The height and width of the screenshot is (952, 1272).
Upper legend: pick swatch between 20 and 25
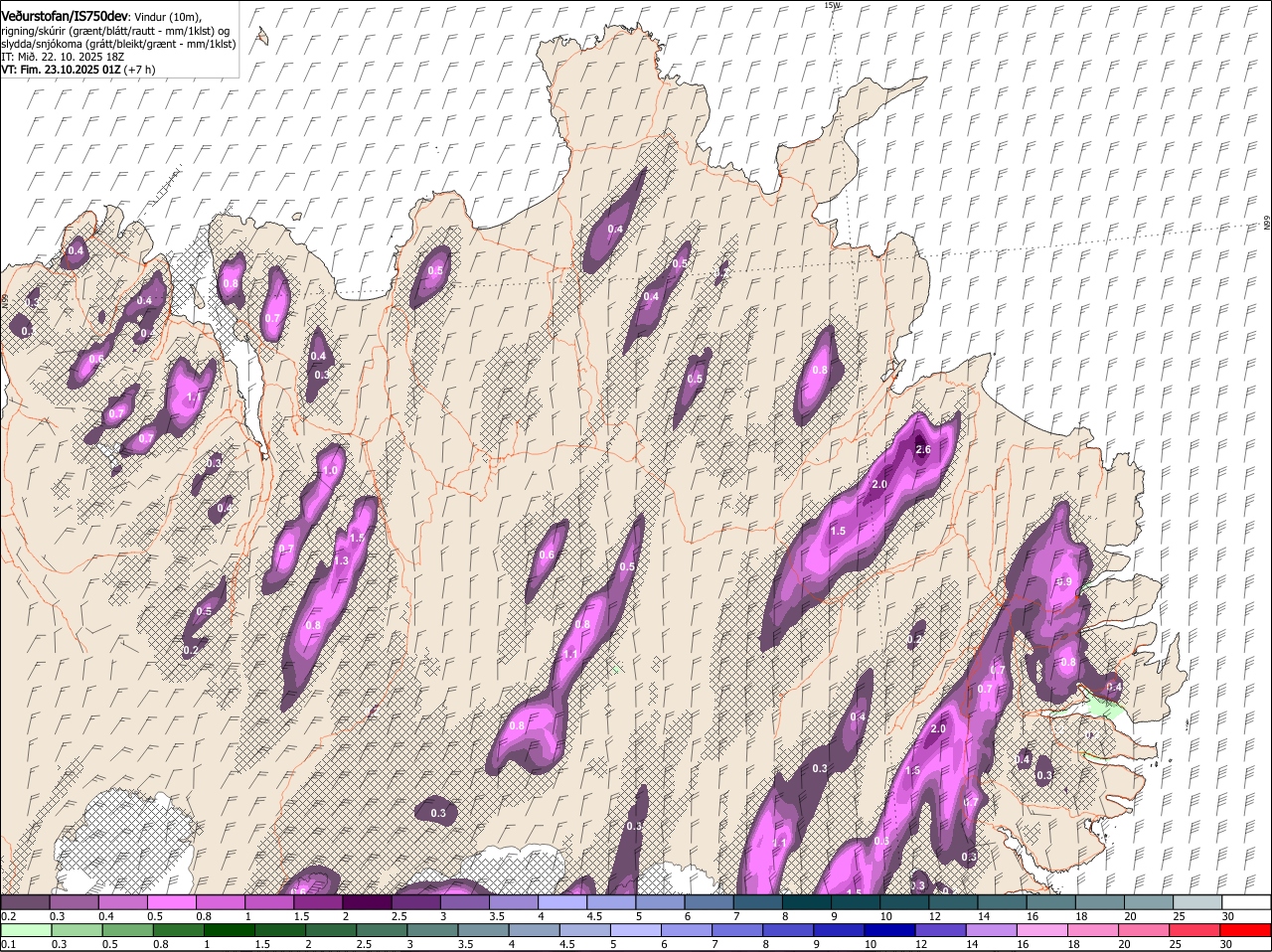pyautogui.click(x=1149, y=901)
